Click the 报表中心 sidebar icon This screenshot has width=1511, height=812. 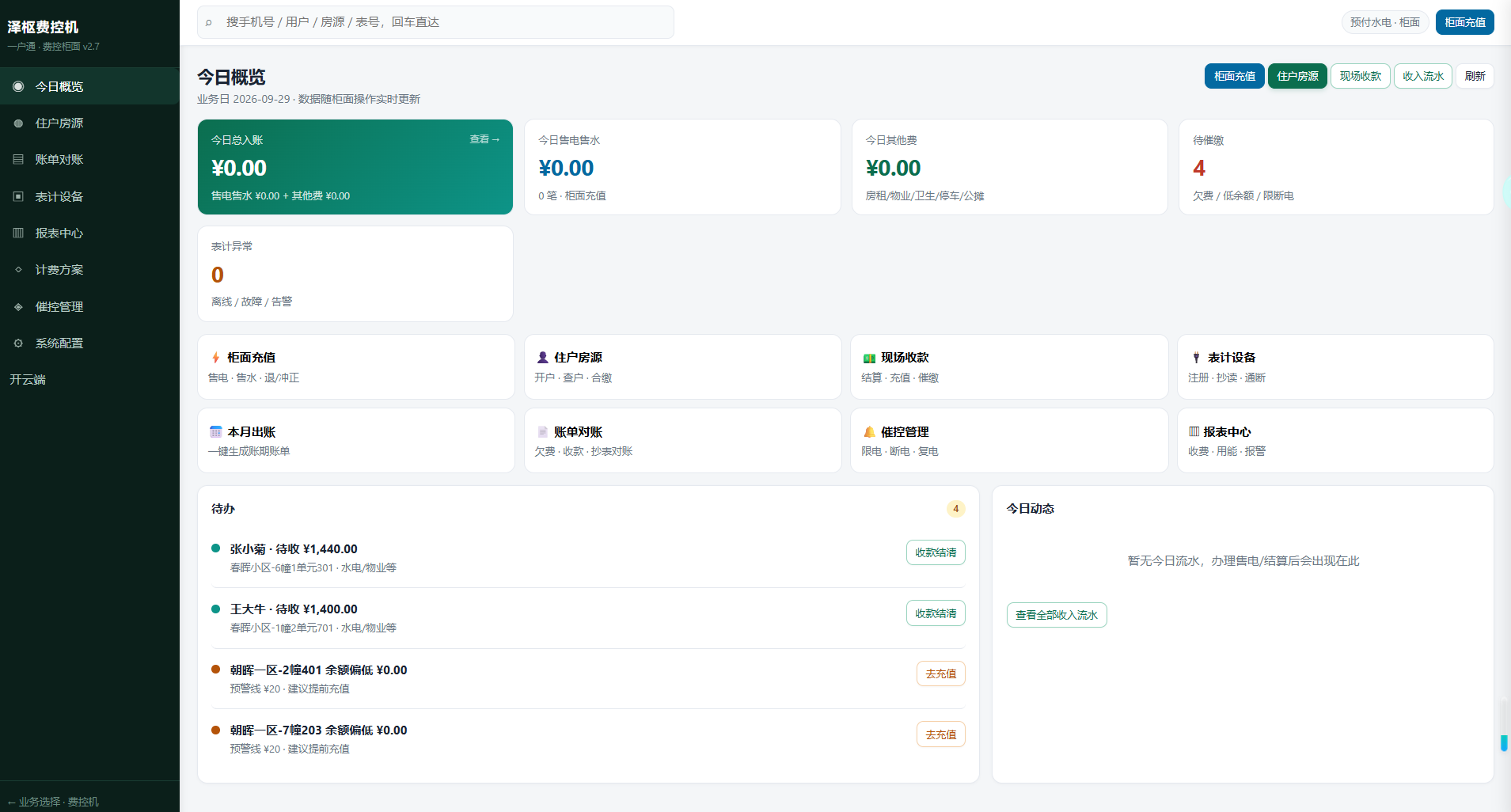click(18, 233)
